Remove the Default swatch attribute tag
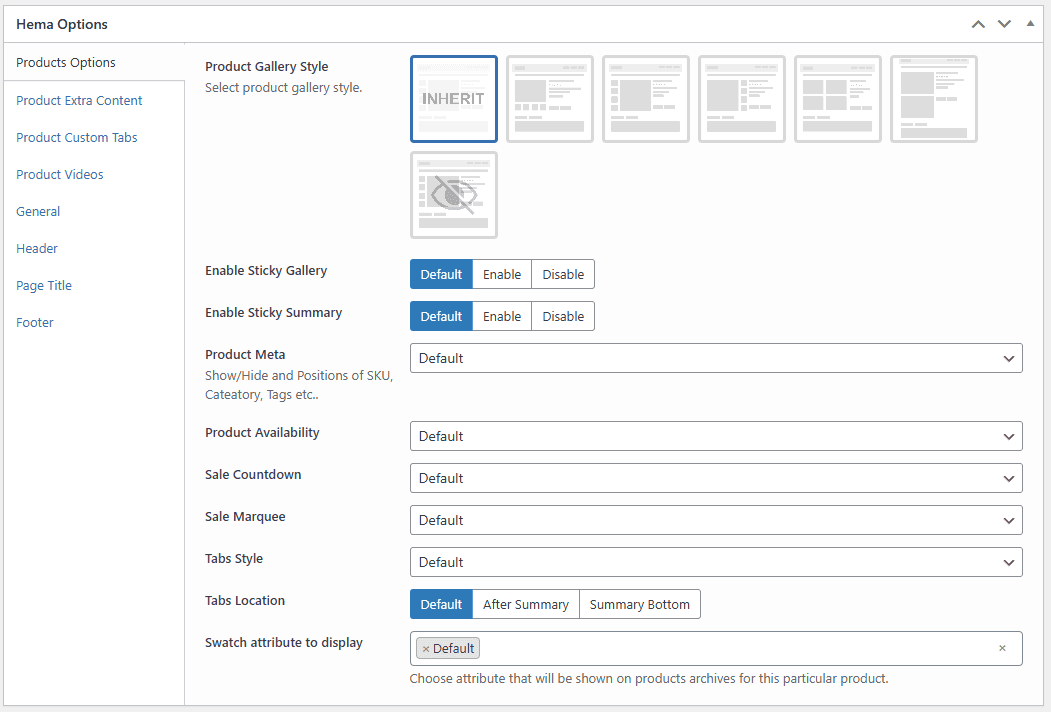1051x712 pixels. click(426, 649)
